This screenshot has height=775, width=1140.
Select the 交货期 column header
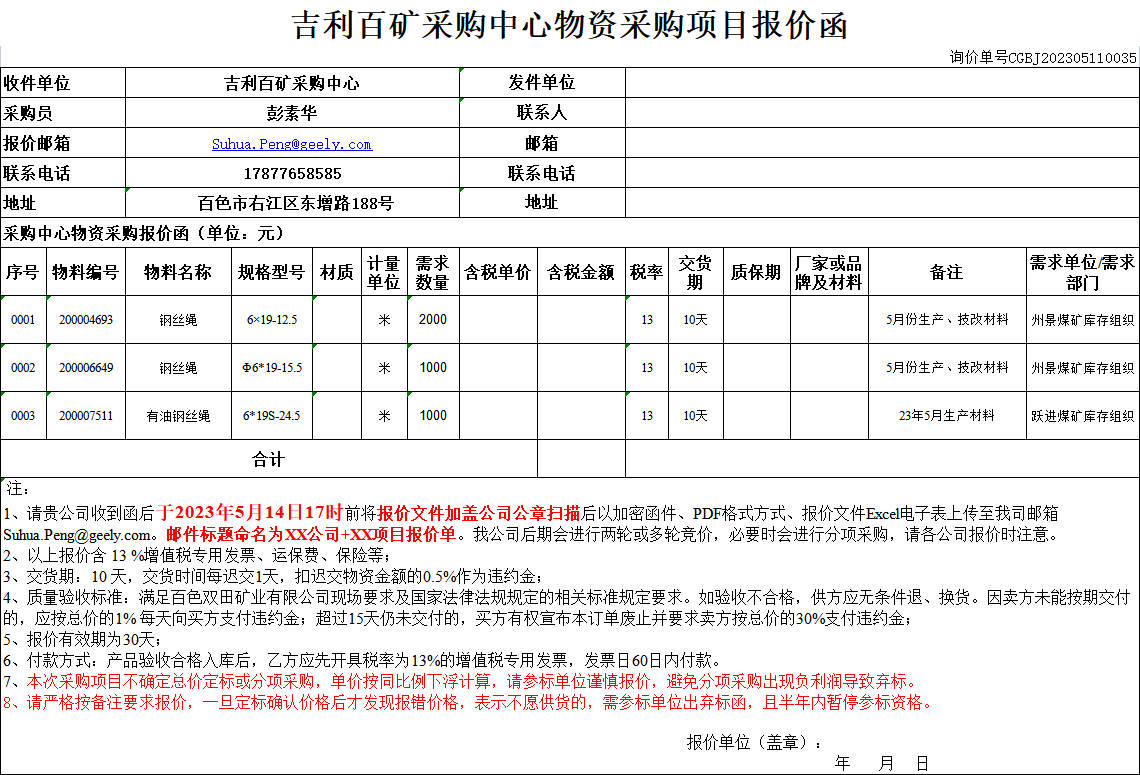point(695,272)
